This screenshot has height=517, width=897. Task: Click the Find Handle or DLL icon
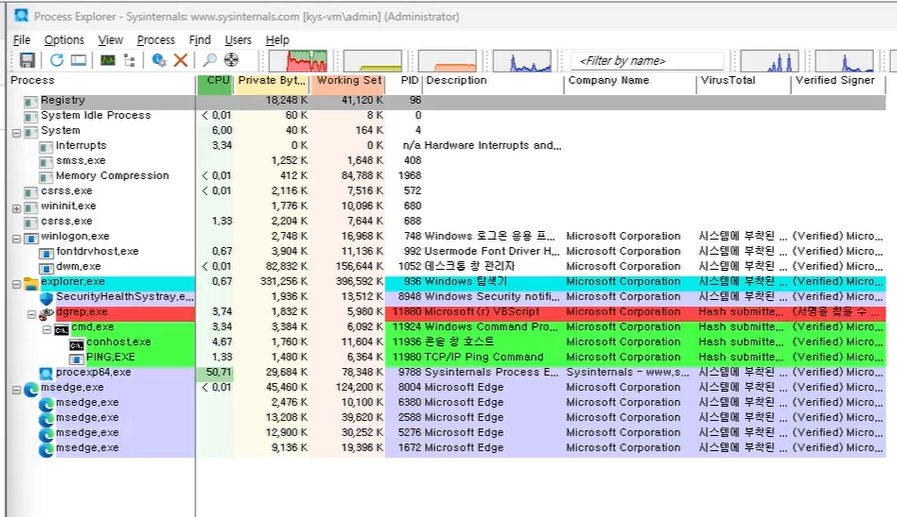210,60
